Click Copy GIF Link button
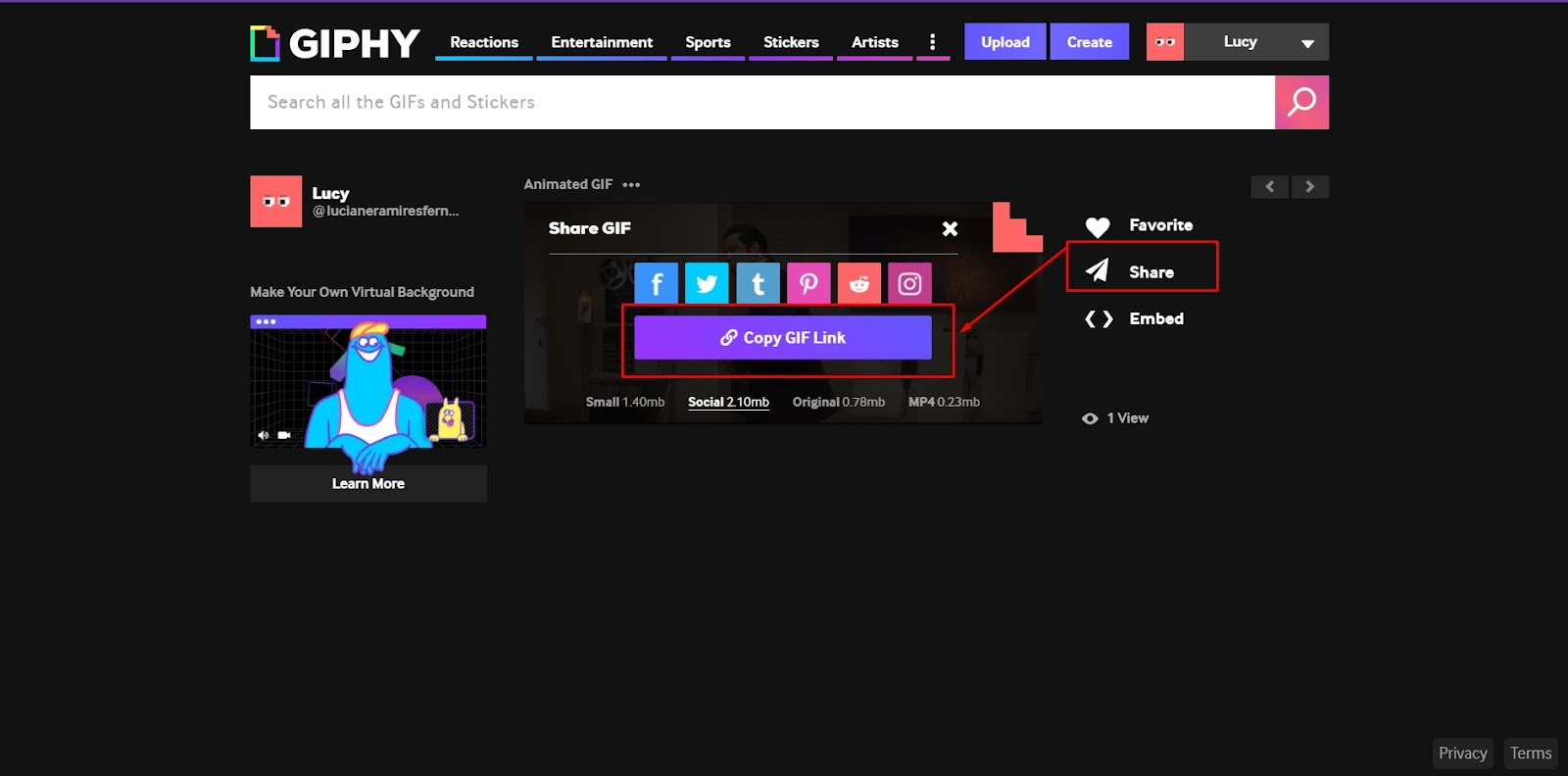Screen dimensions: 1568x776 783,337
